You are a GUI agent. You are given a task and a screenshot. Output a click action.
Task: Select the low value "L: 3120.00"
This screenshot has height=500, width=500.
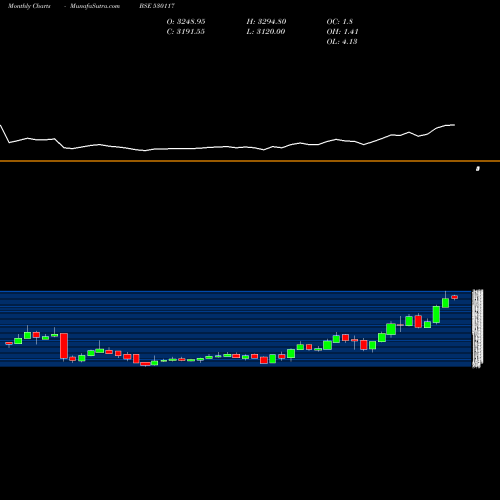click(x=266, y=32)
